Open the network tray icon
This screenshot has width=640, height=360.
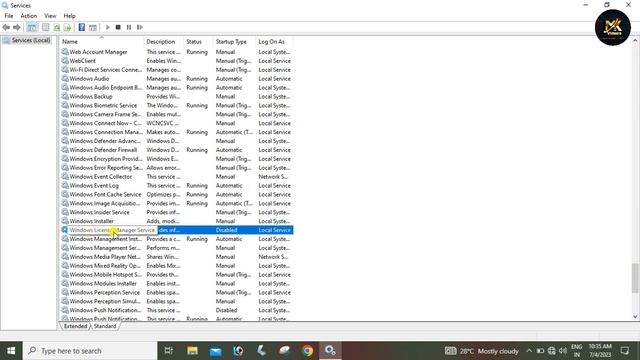551,351
